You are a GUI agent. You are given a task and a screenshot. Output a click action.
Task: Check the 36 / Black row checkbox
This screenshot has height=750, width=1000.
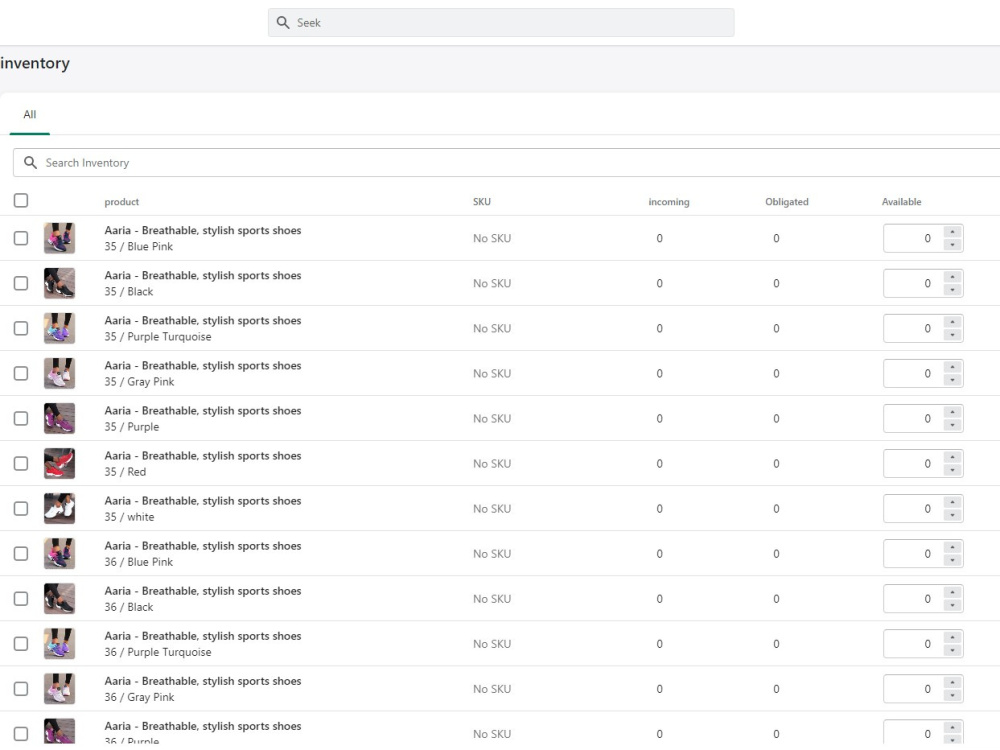21,599
